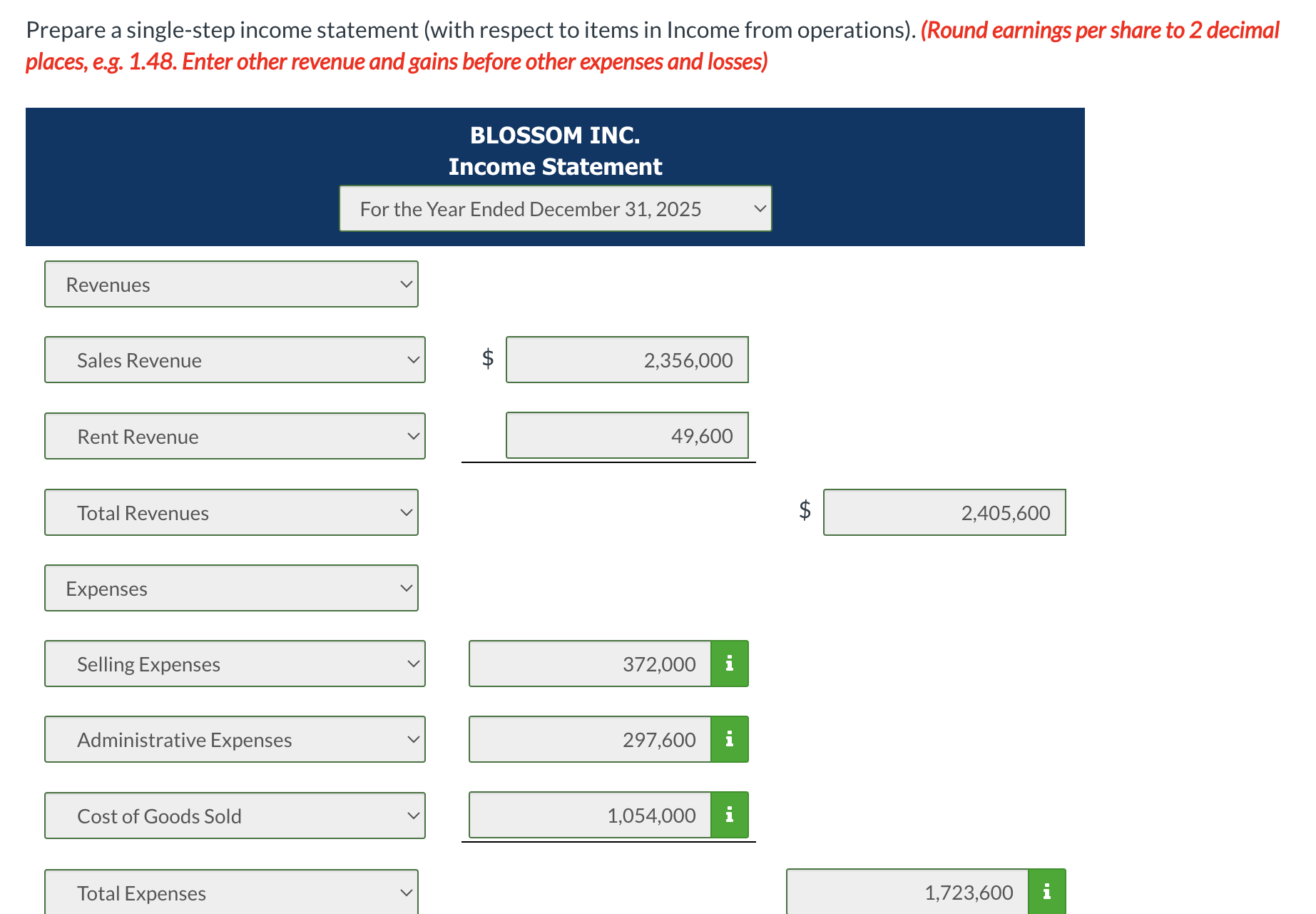1316x914 pixels.
Task: Click info icon beside Cost of Goods Sold
Action: tap(728, 815)
